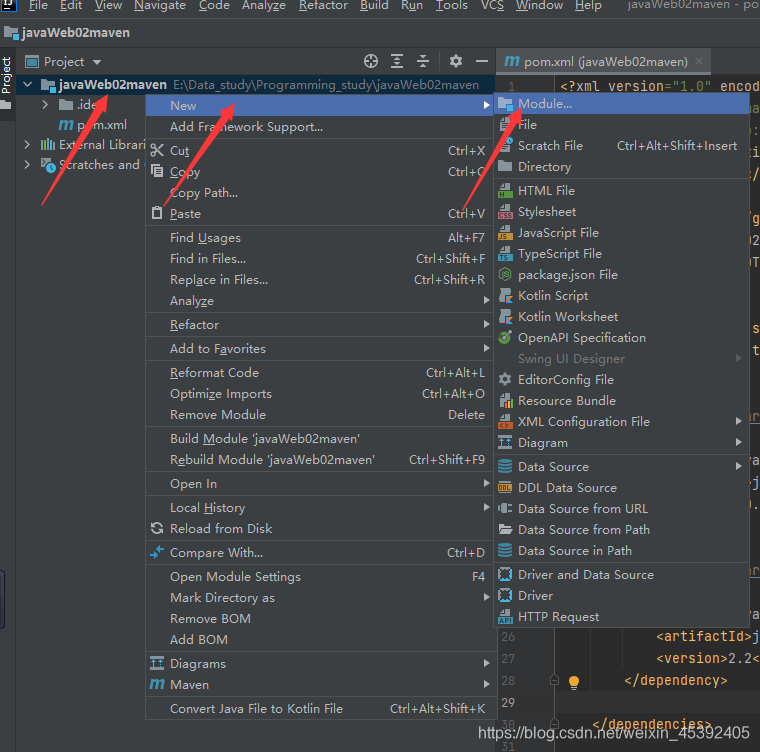The image size is (760, 752).
Task: Click the OpenAPI Specification icon
Action: pos(505,337)
